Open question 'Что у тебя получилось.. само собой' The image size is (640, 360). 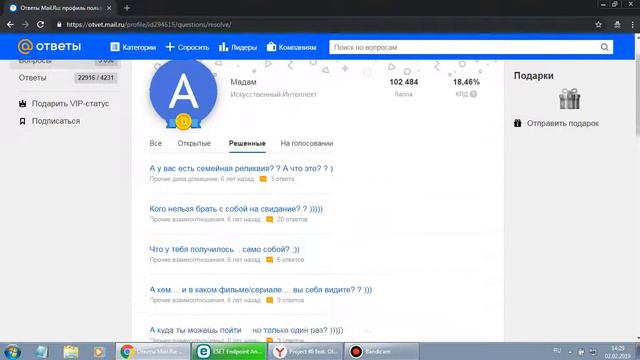224,249
